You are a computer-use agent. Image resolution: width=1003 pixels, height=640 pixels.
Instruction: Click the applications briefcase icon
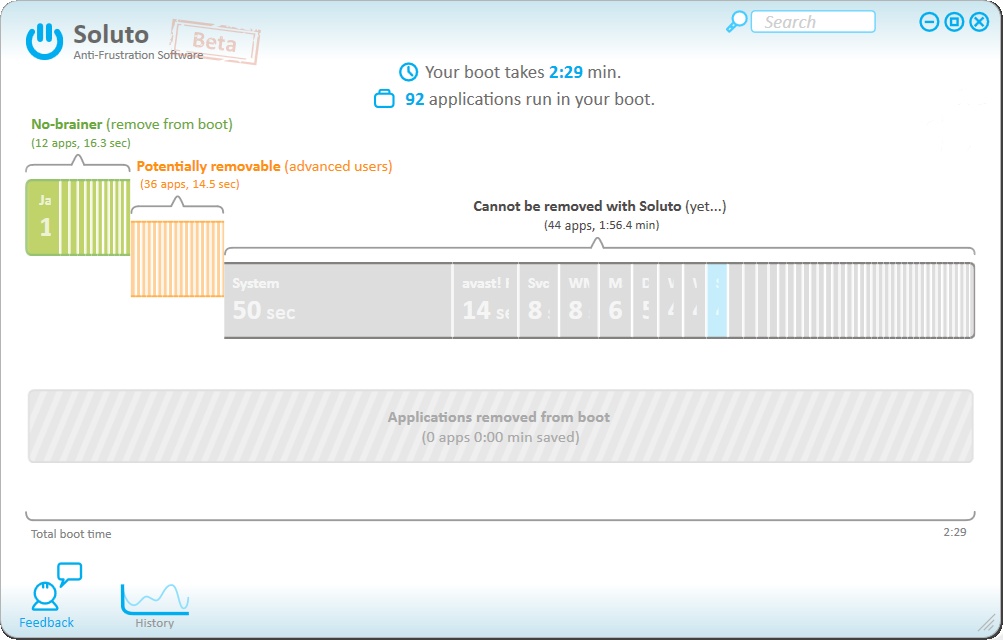pos(384,99)
